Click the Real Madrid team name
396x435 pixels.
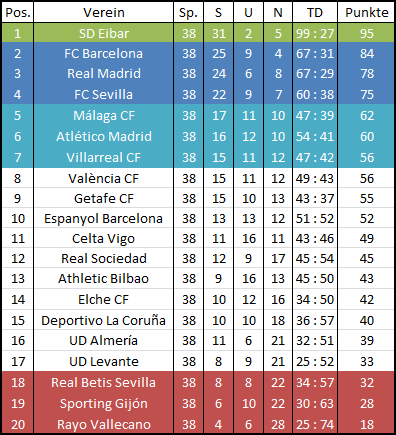(x=104, y=74)
